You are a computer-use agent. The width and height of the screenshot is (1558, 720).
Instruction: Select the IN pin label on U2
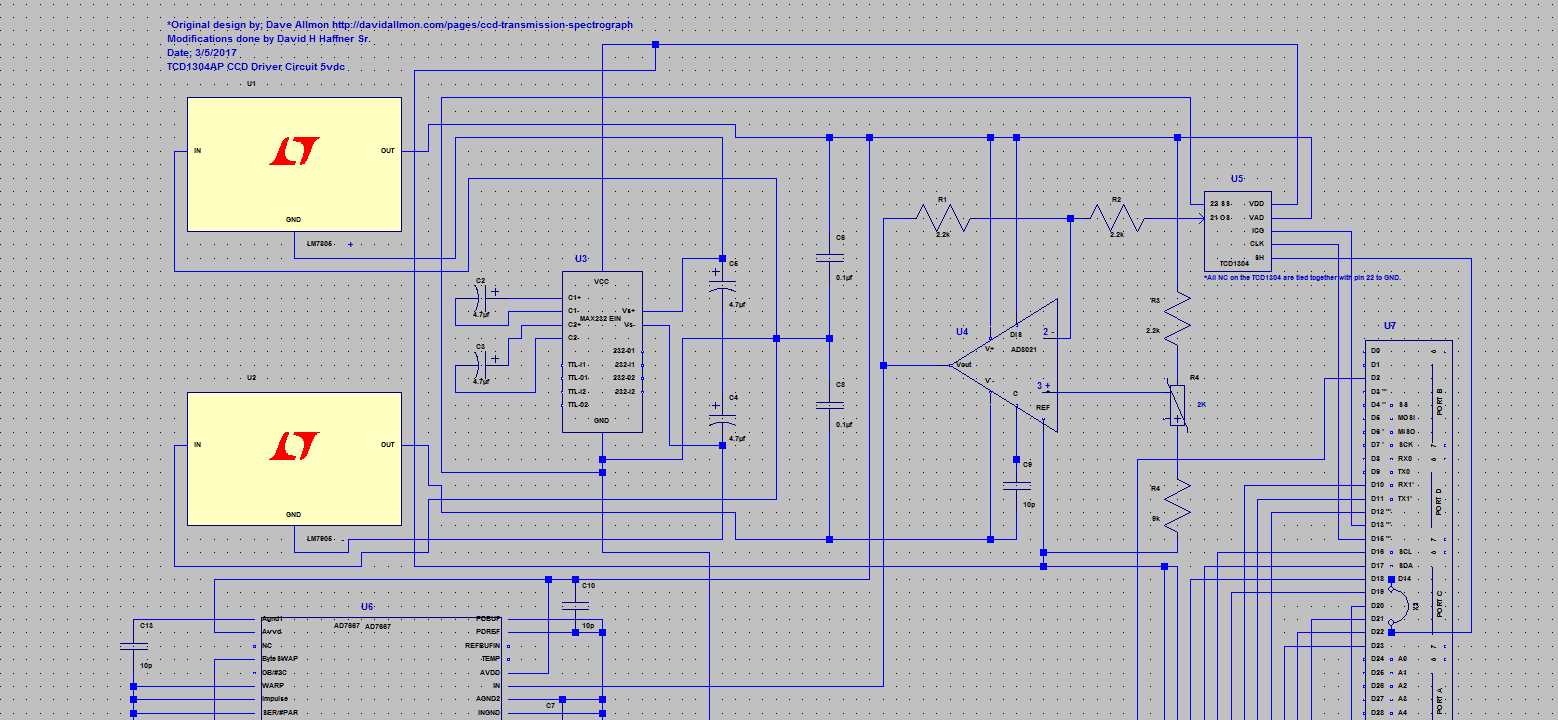pyautogui.click(x=197, y=445)
